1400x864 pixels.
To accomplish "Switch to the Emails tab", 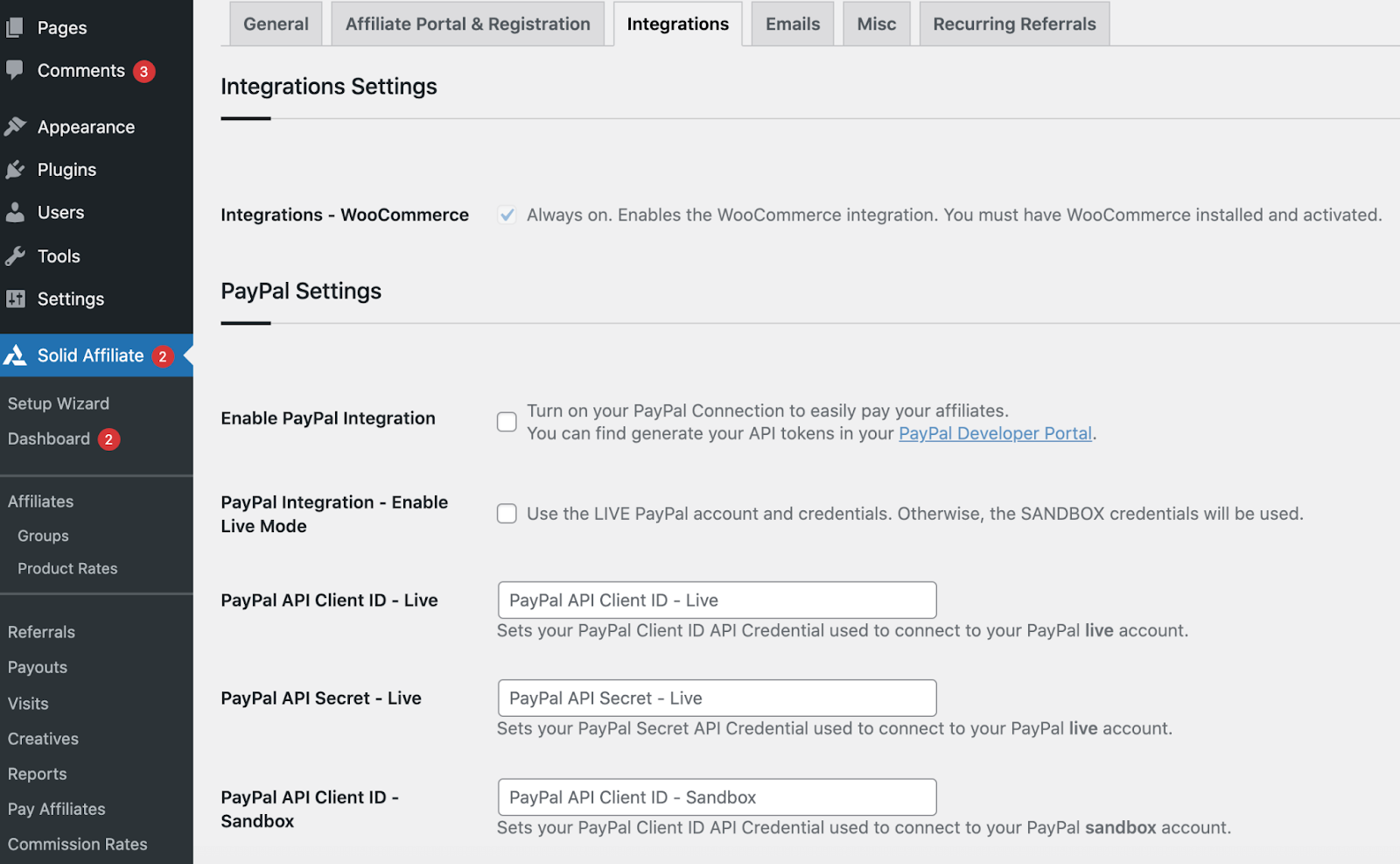I will click(793, 24).
